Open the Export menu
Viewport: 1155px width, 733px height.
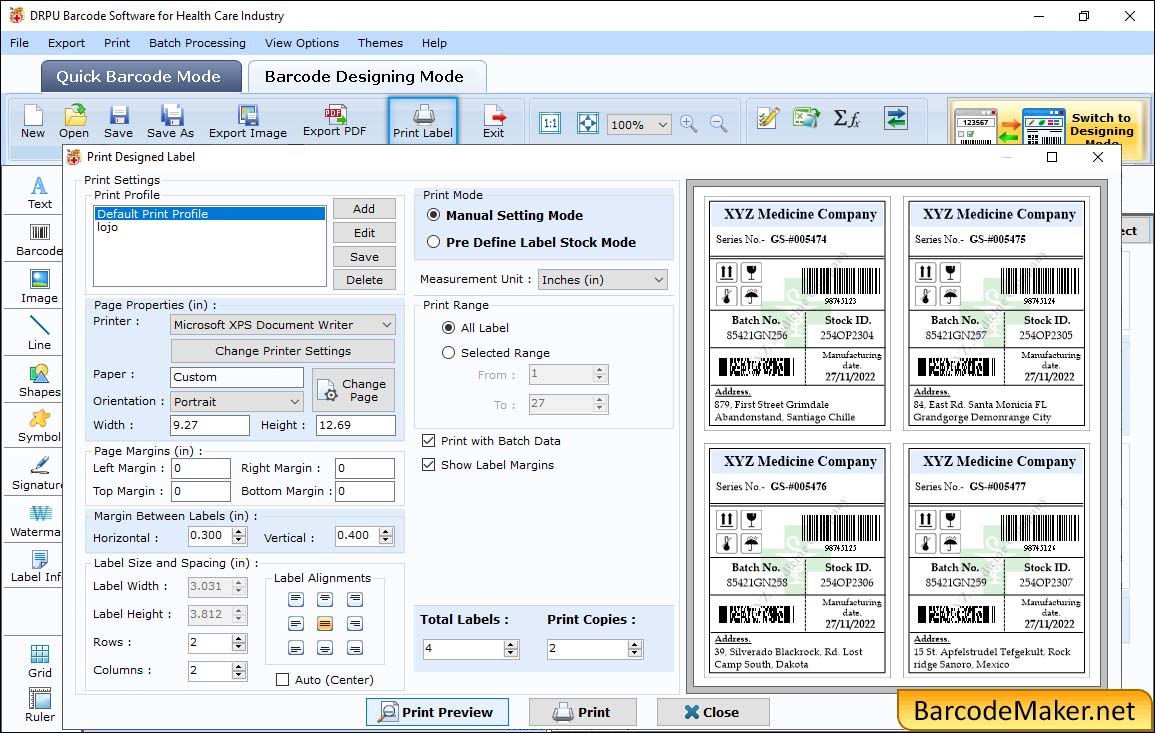click(66, 43)
